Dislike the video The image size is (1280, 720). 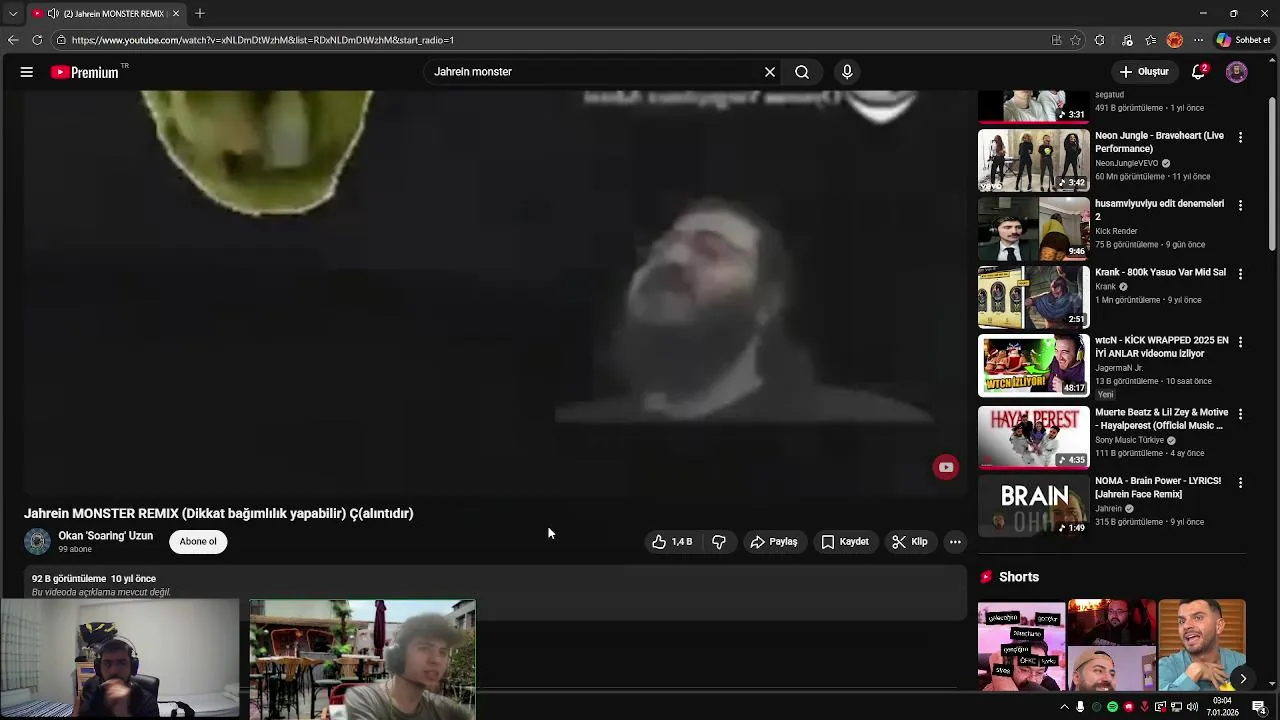719,542
